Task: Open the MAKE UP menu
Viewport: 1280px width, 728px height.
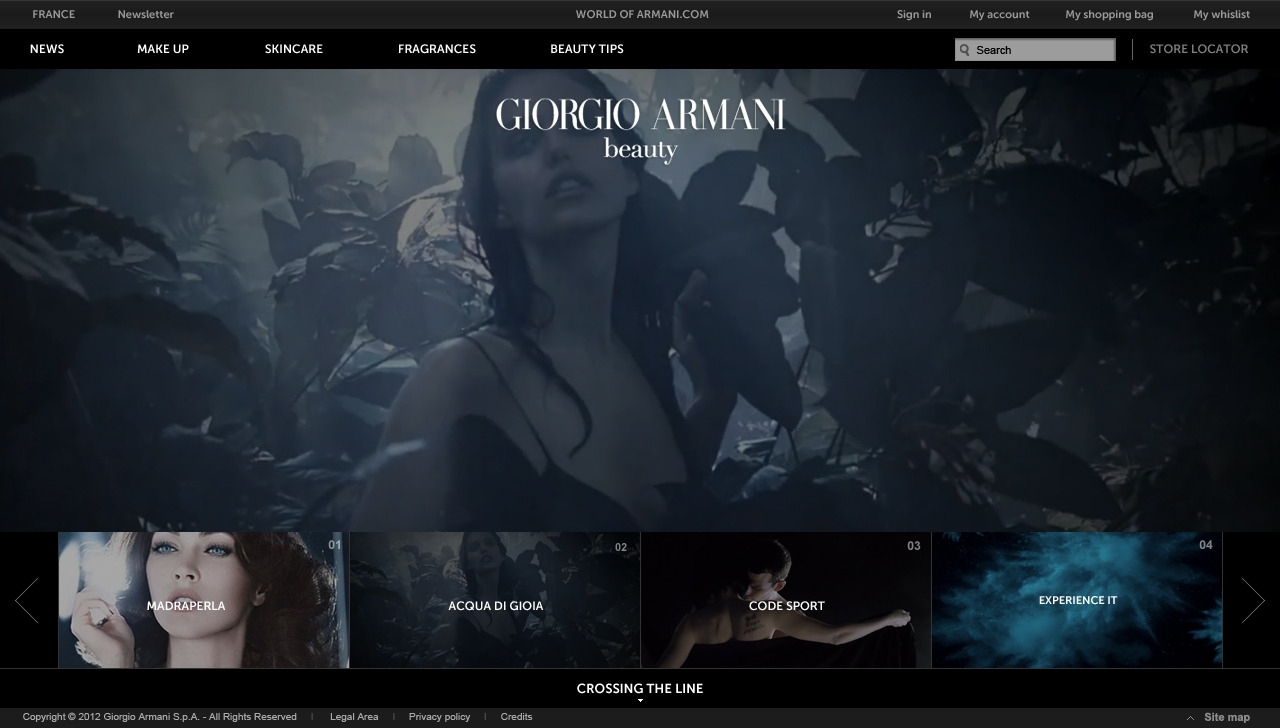Action: coord(163,49)
